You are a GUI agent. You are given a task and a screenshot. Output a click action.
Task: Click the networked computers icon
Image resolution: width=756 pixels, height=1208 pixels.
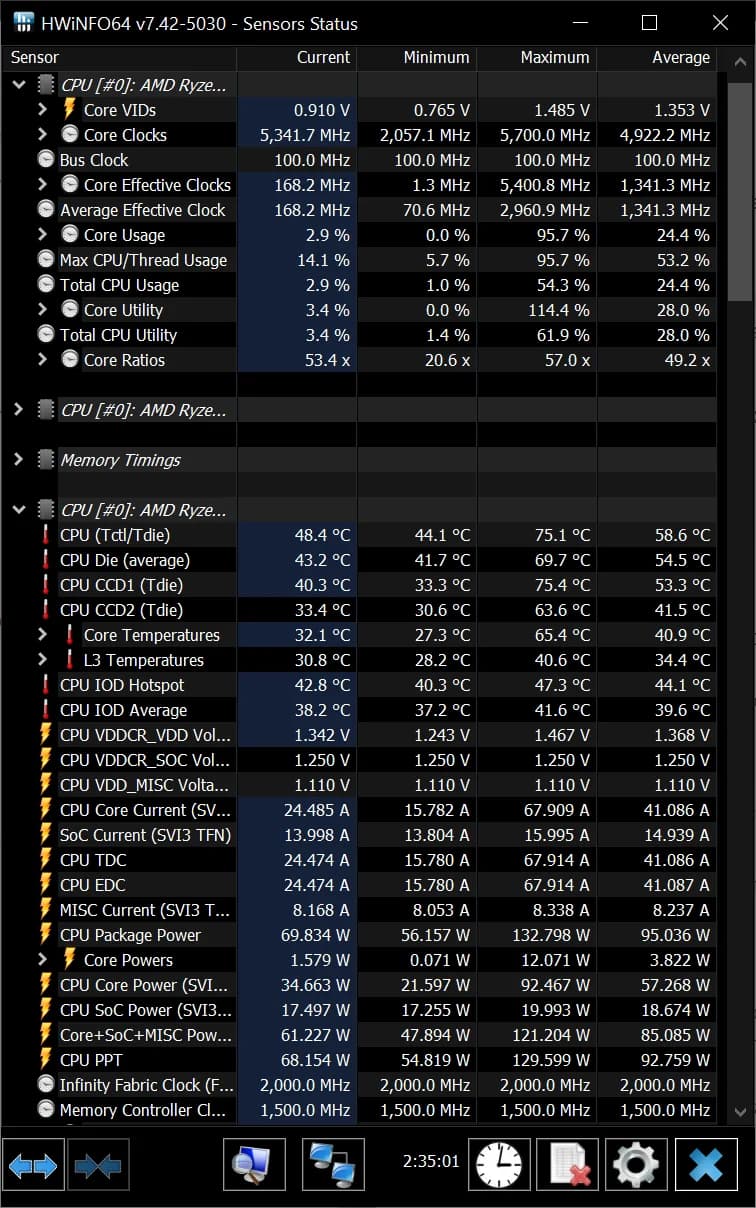pos(333,1165)
